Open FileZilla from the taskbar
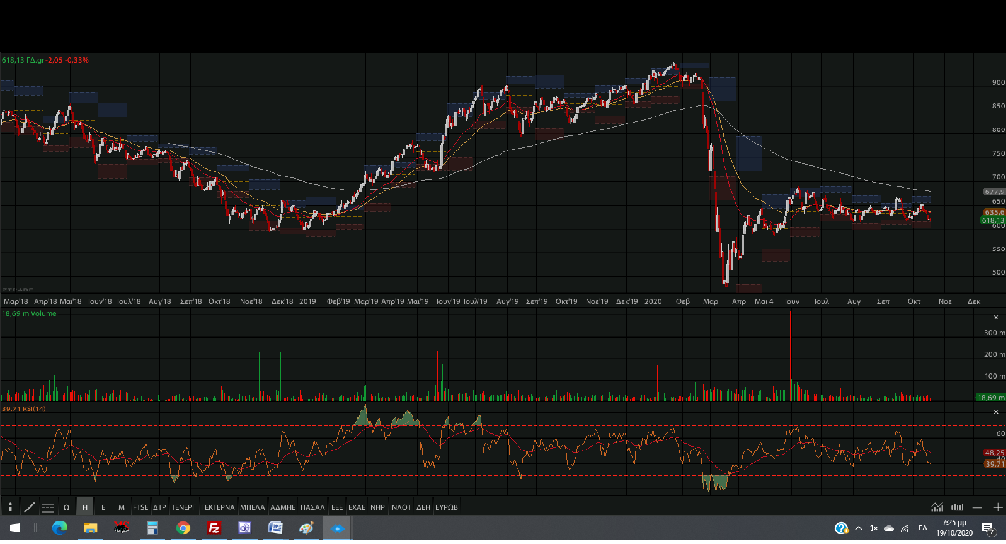The width and height of the screenshot is (1006, 544). point(214,527)
